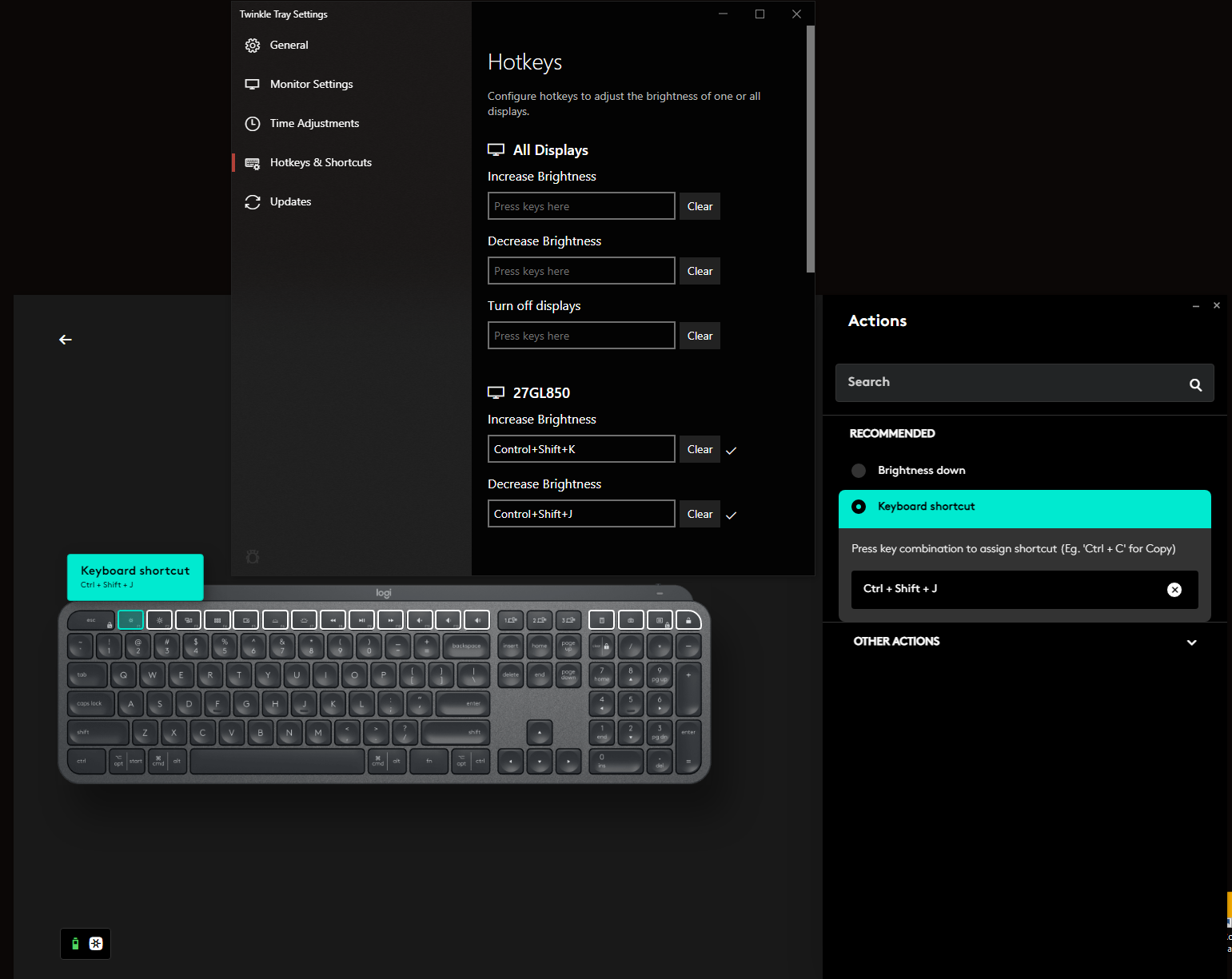1232x979 pixels.
Task: Select Easy-Switch device 3 key
Action: click(x=568, y=620)
